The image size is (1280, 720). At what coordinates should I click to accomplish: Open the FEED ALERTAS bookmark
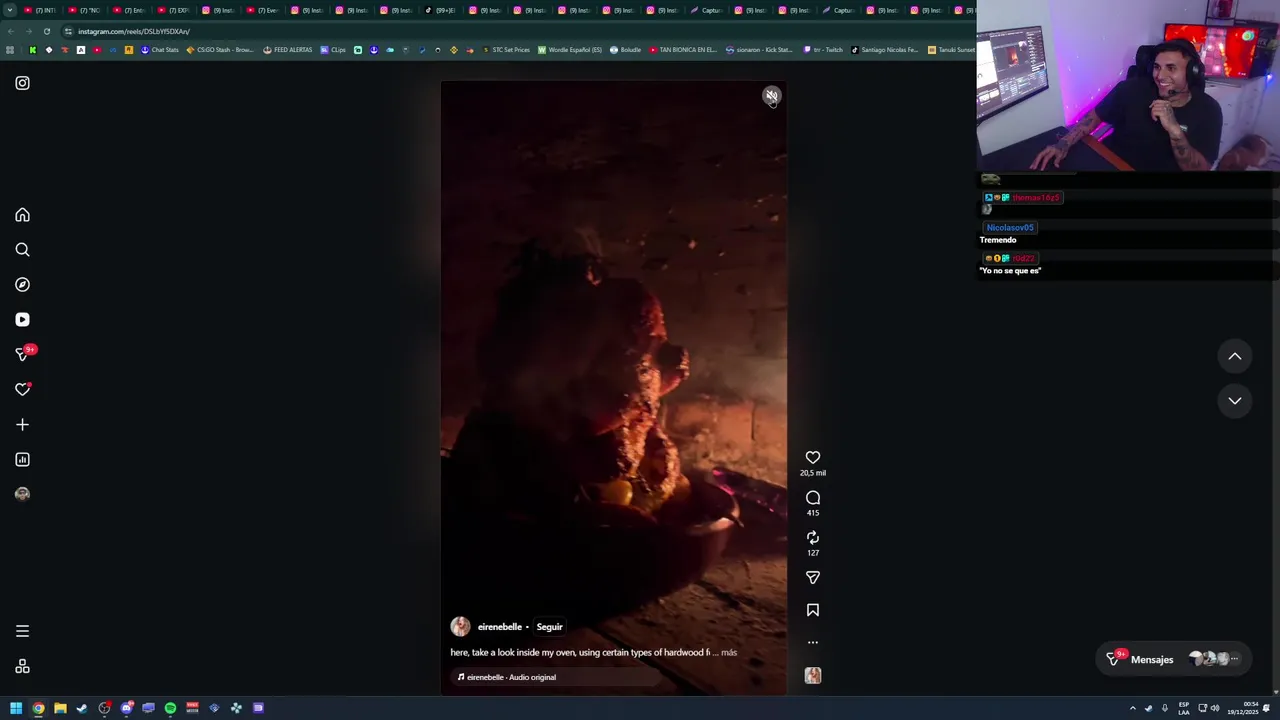coord(288,50)
